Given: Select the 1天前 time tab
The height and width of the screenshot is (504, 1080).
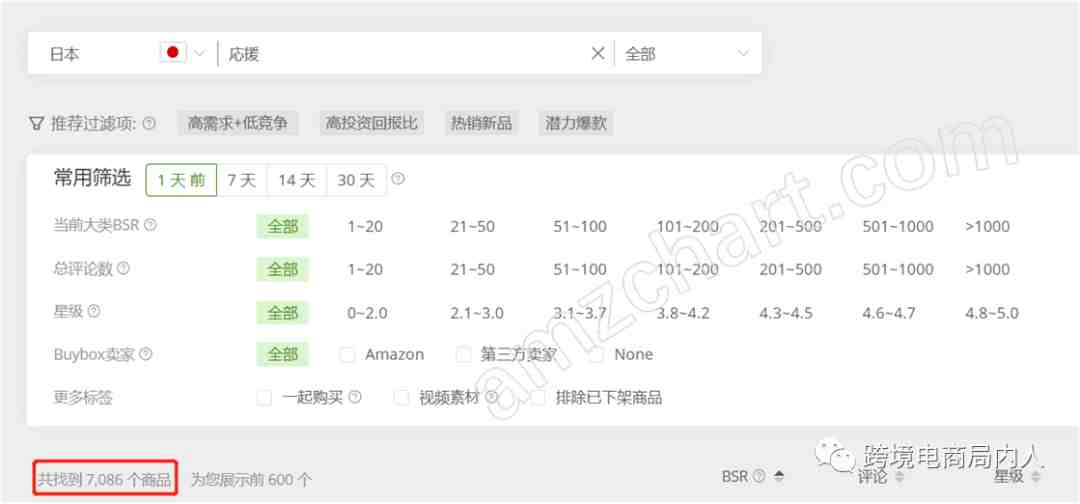Looking at the screenshot, I should [x=181, y=180].
